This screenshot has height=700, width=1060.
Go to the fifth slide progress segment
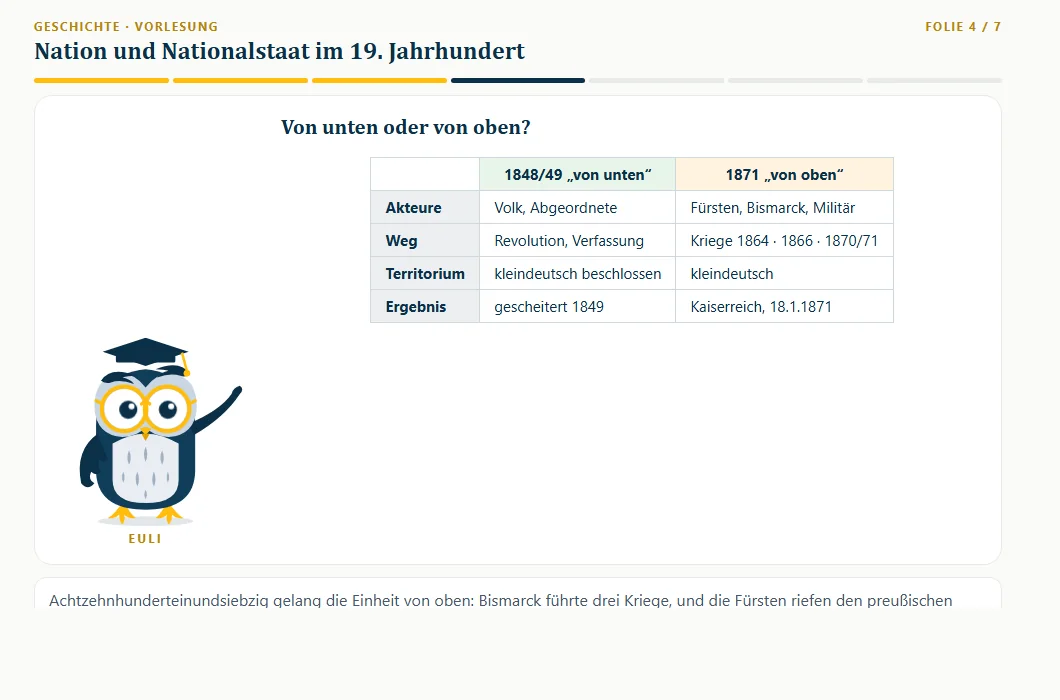[657, 80]
